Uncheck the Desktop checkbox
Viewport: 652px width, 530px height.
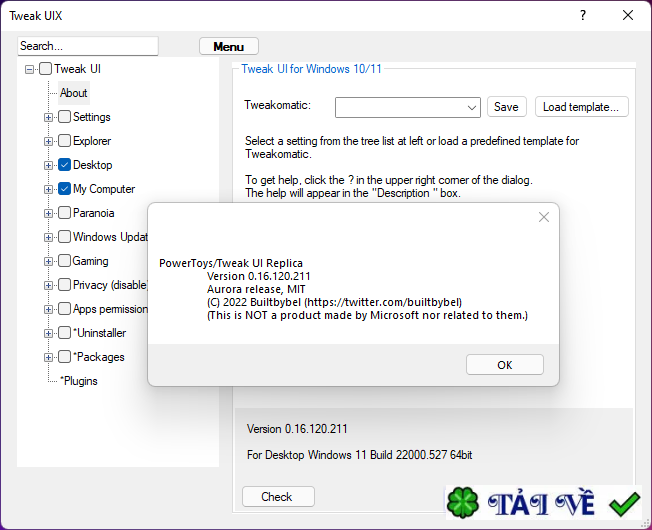64,165
